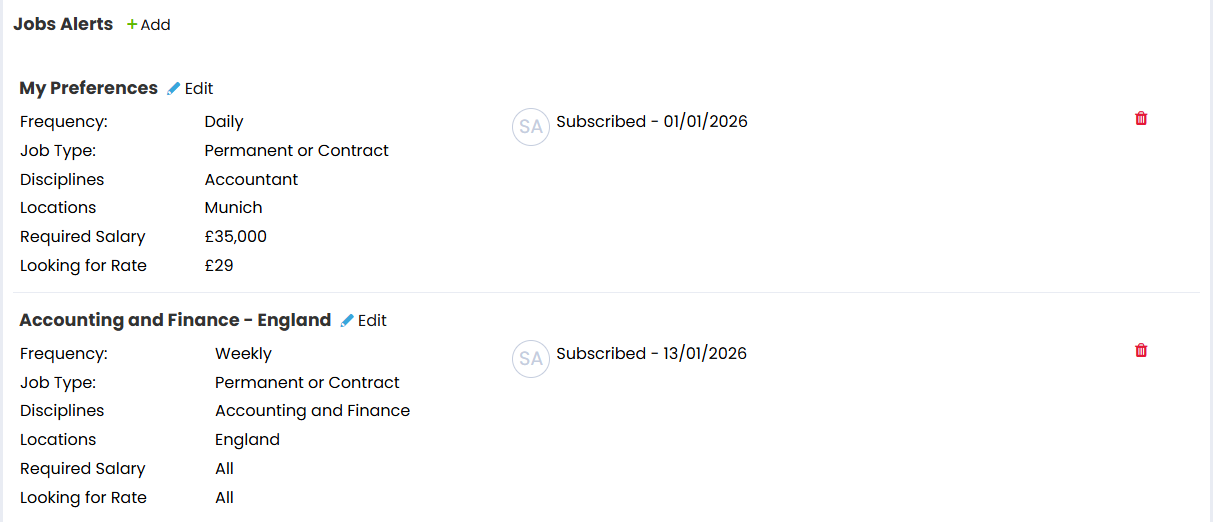Open the Edit link for My Preferences
The image size is (1213, 522).
point(199,88)
